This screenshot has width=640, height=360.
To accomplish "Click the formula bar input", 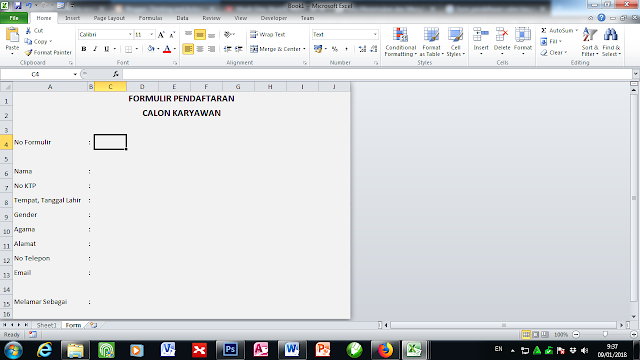I will coord(377,74).
